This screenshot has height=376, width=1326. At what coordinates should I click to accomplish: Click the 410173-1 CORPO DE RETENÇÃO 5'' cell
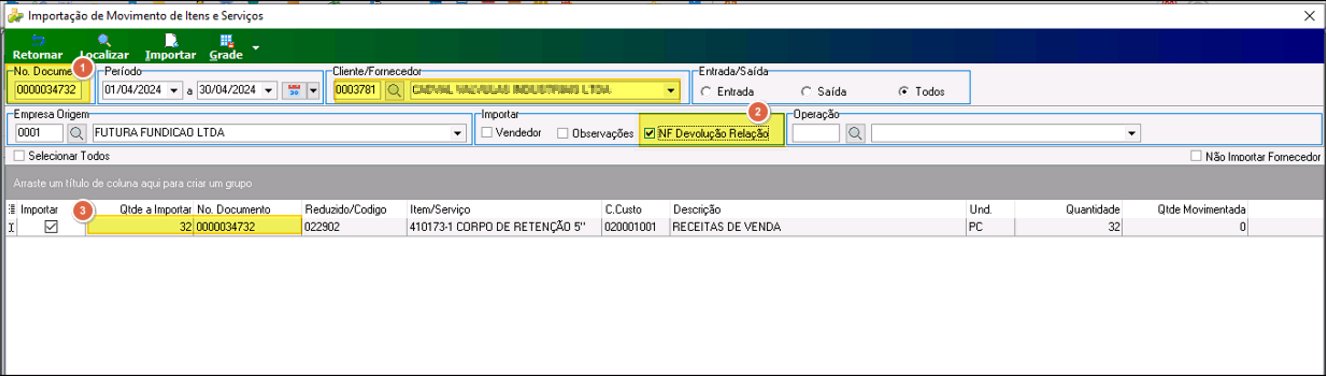504,227
